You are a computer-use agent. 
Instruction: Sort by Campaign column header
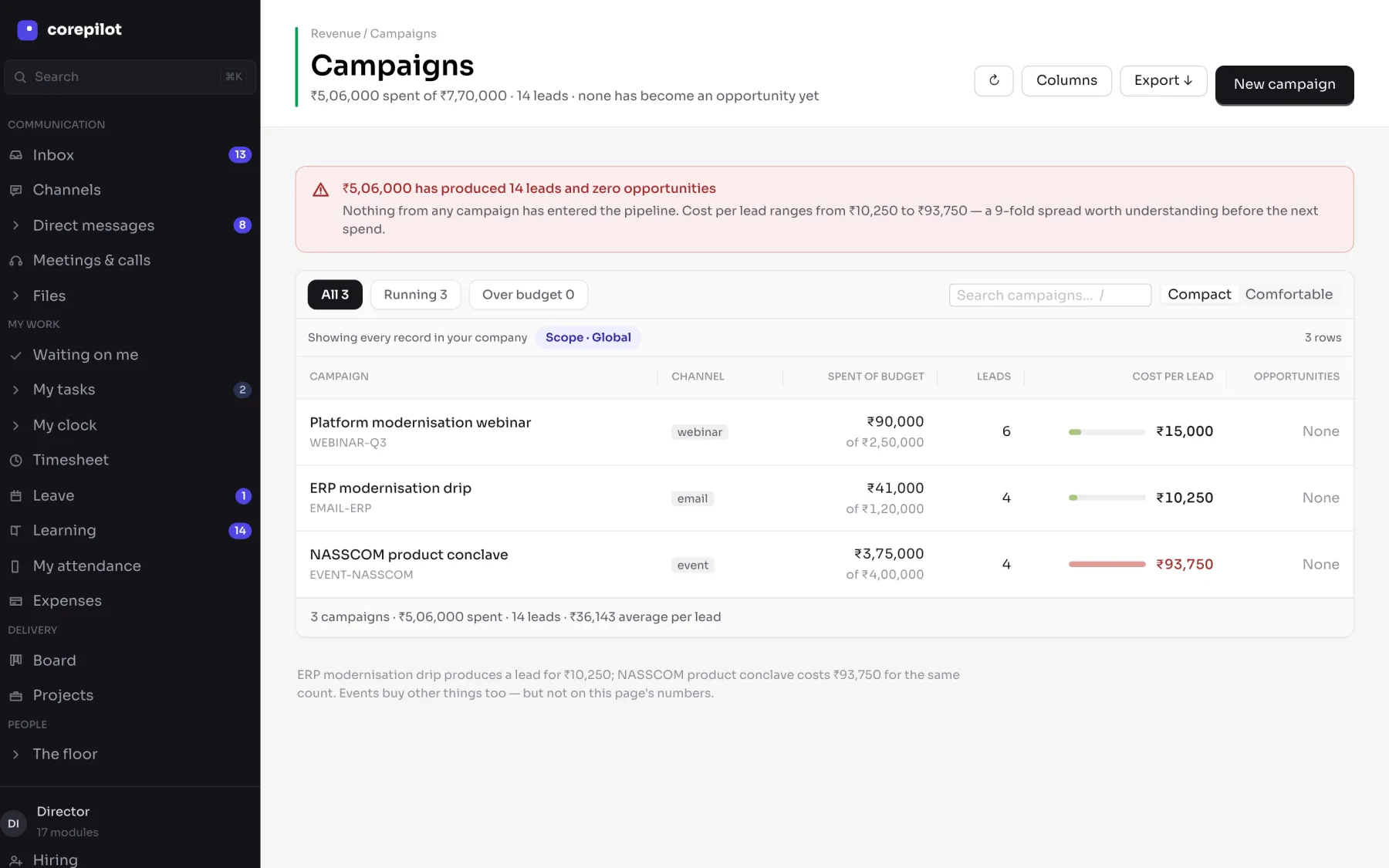point(339,377)
